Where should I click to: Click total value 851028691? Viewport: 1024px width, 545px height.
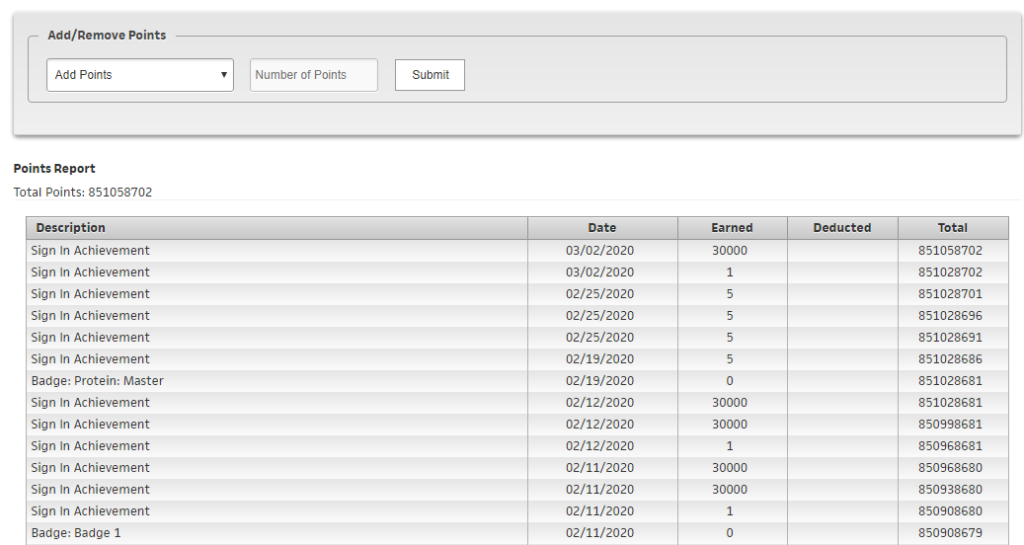pos(950,337)
